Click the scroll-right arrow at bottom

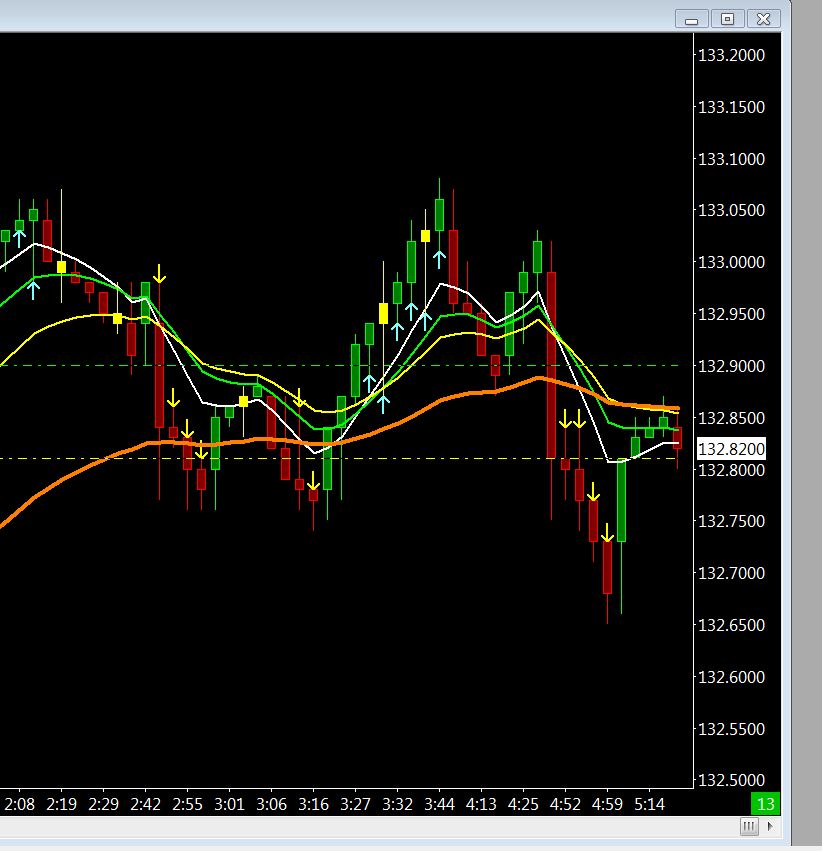[x=770, y=827]
